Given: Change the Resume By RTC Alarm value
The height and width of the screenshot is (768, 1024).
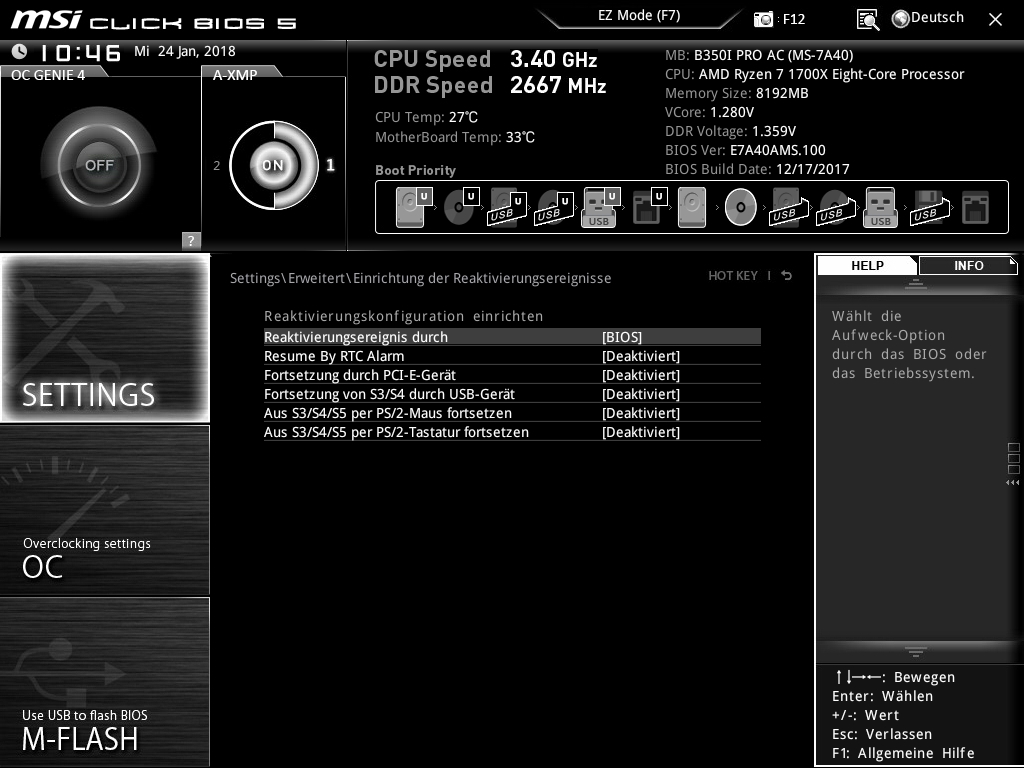Looking at the screenshot, I should point(641,356).
